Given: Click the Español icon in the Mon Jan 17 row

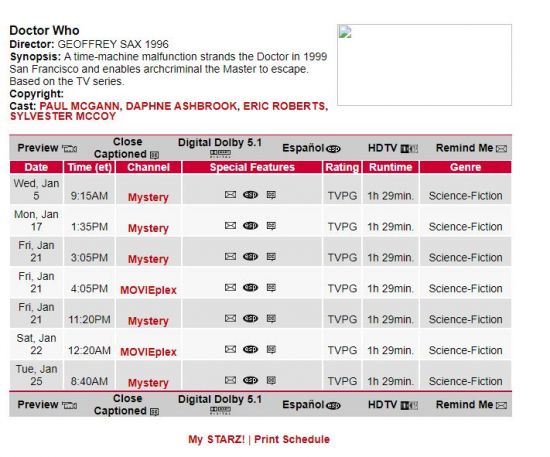Looking at the screenshot, I should [250, 226].
